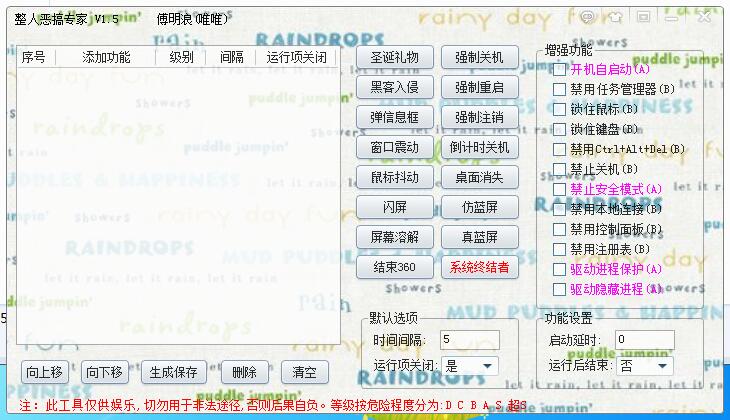The width and height of the screenshot is (730, 420).
Task: Check 禁用任务管理器(B) option
Action: click(x=560, y=89)
